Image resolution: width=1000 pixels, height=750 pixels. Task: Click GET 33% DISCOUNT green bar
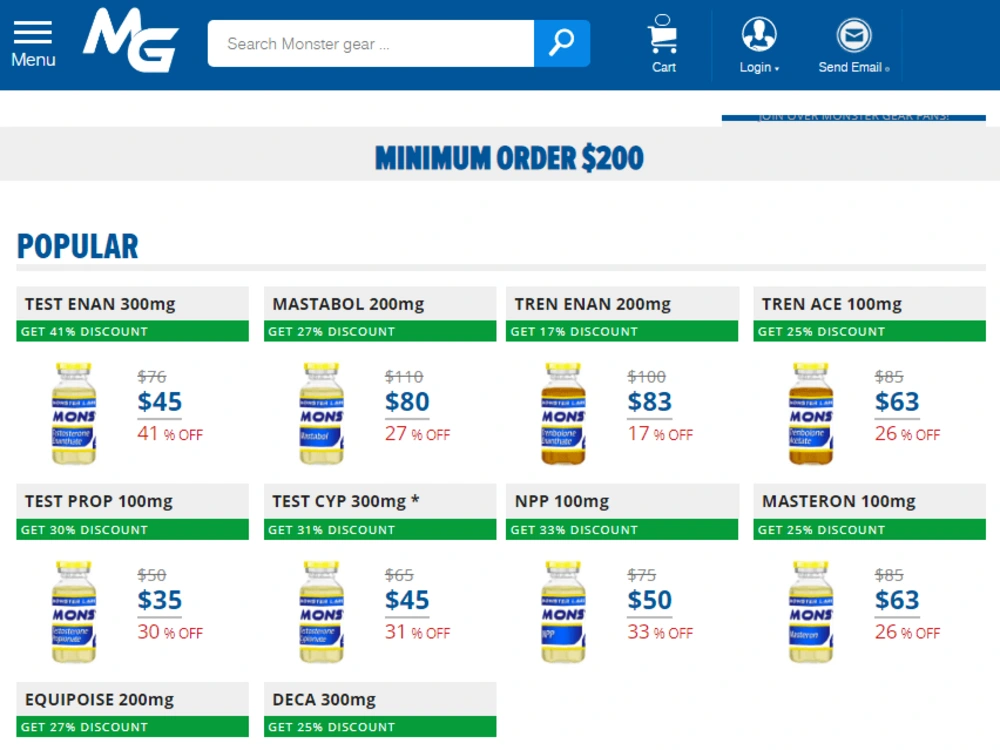coord(622,529)
